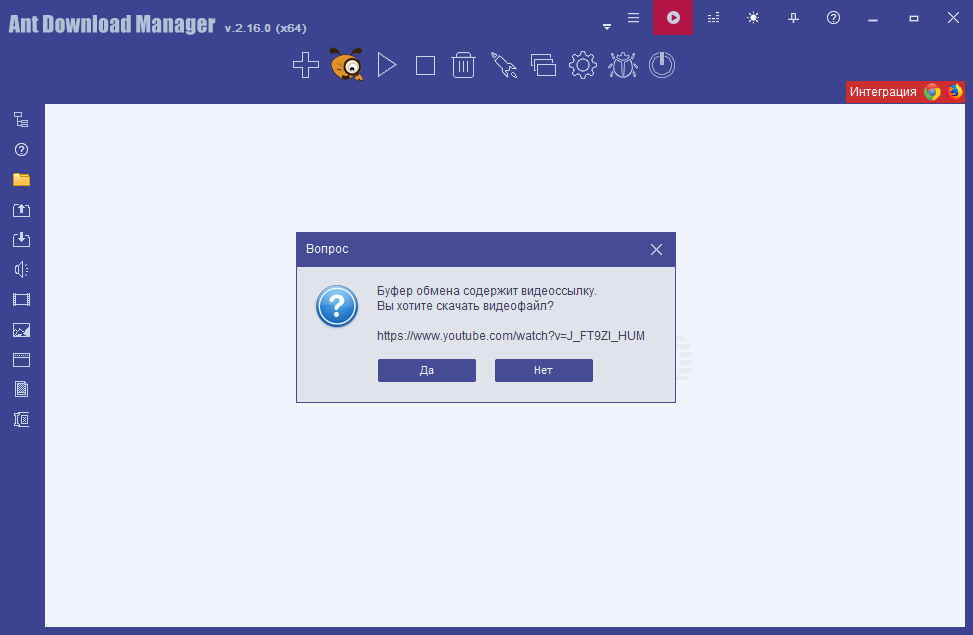Click Нет to decline the download
The height and width of the screenshot is (635, 973).
(543, 370)
